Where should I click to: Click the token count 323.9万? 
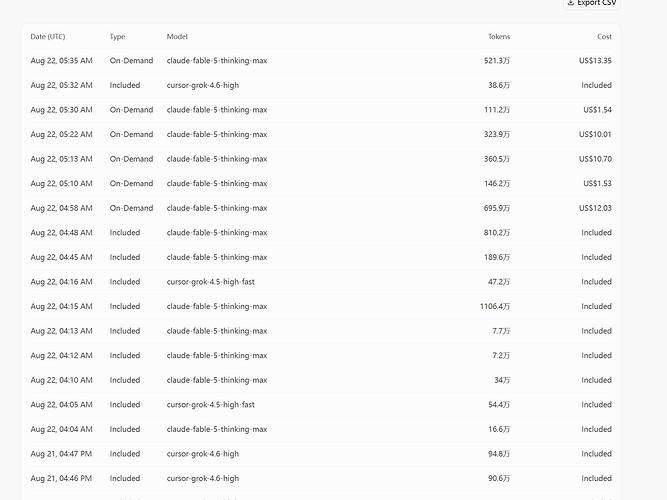point(497,134)
